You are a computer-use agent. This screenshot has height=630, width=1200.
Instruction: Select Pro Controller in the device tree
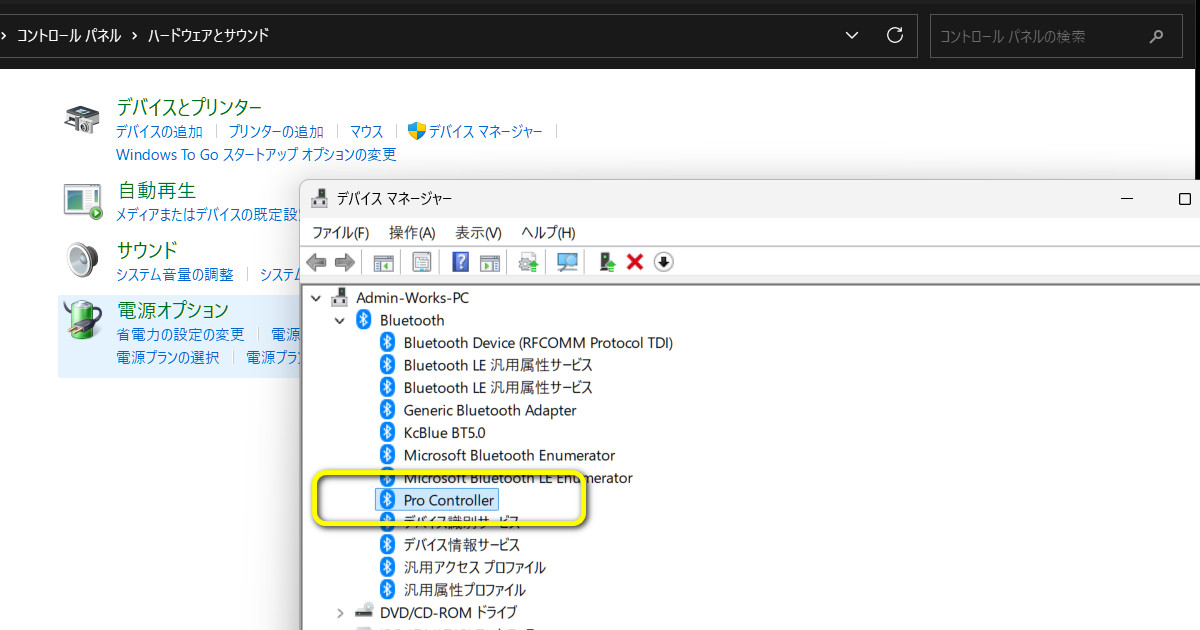448,500
